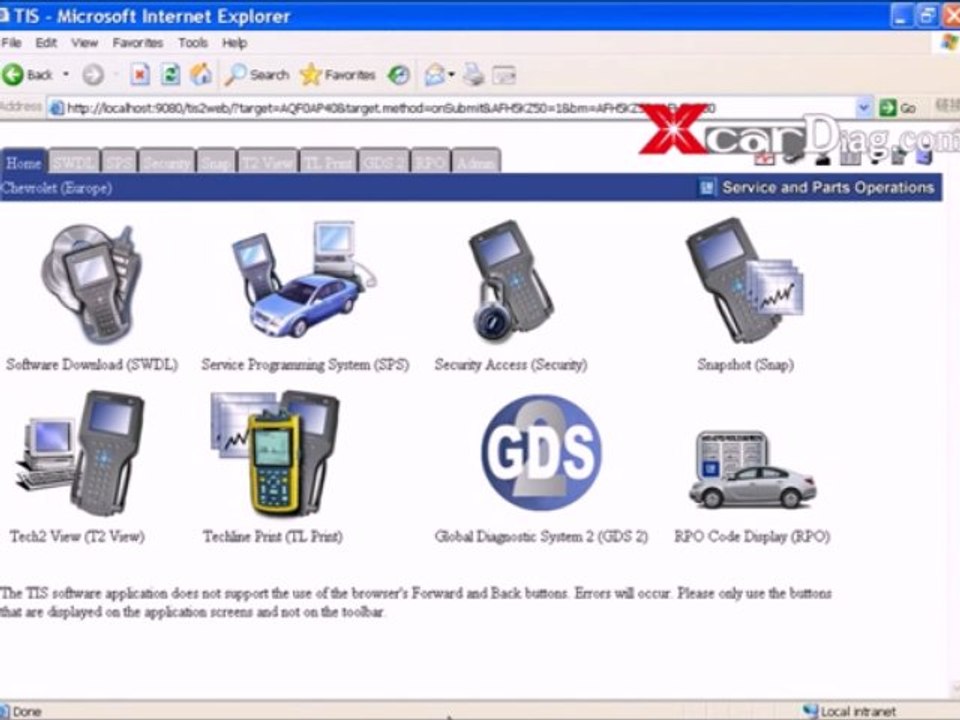Click the Service and Parts Operations heading

pos(828,187)
